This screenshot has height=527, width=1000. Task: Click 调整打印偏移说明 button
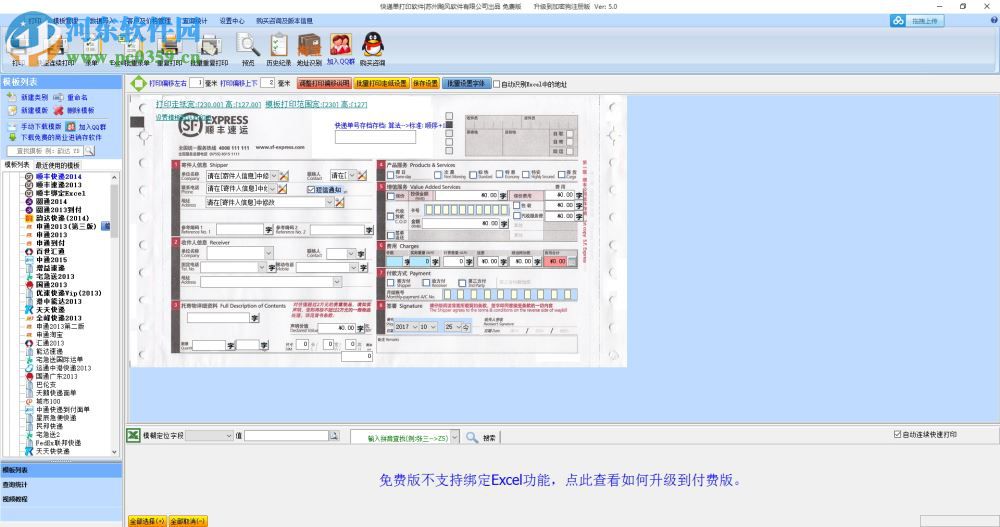(x=325, y=84)
